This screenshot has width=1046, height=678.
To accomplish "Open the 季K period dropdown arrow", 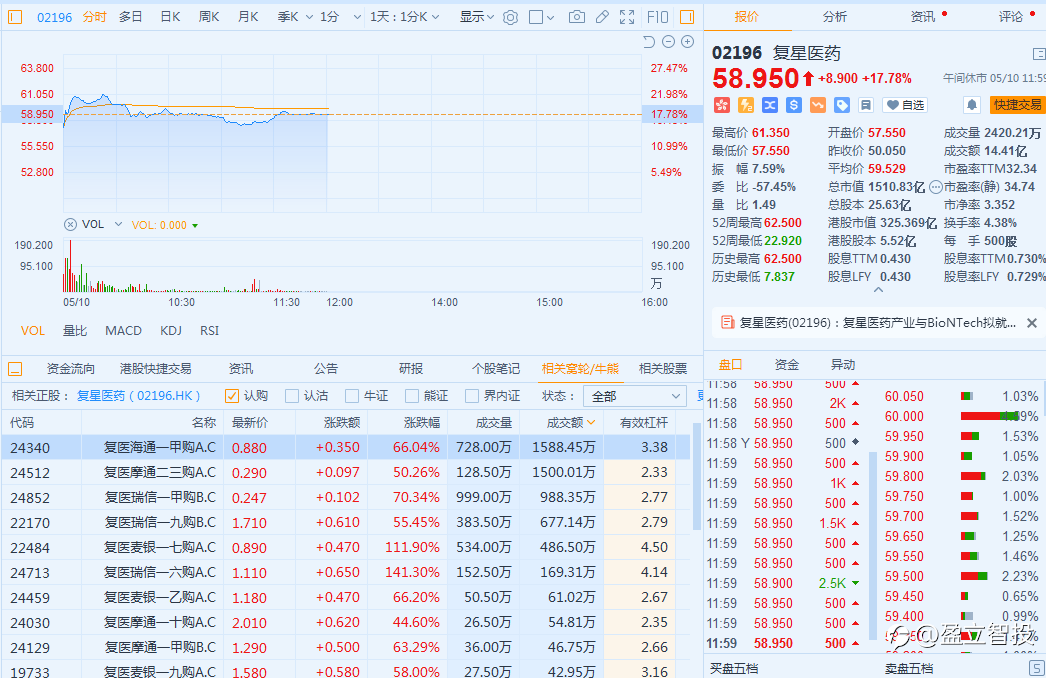I will [309, 17].
